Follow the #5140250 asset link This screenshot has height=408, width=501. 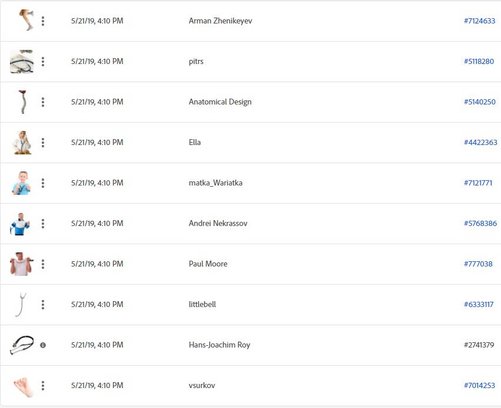[480, 102]
